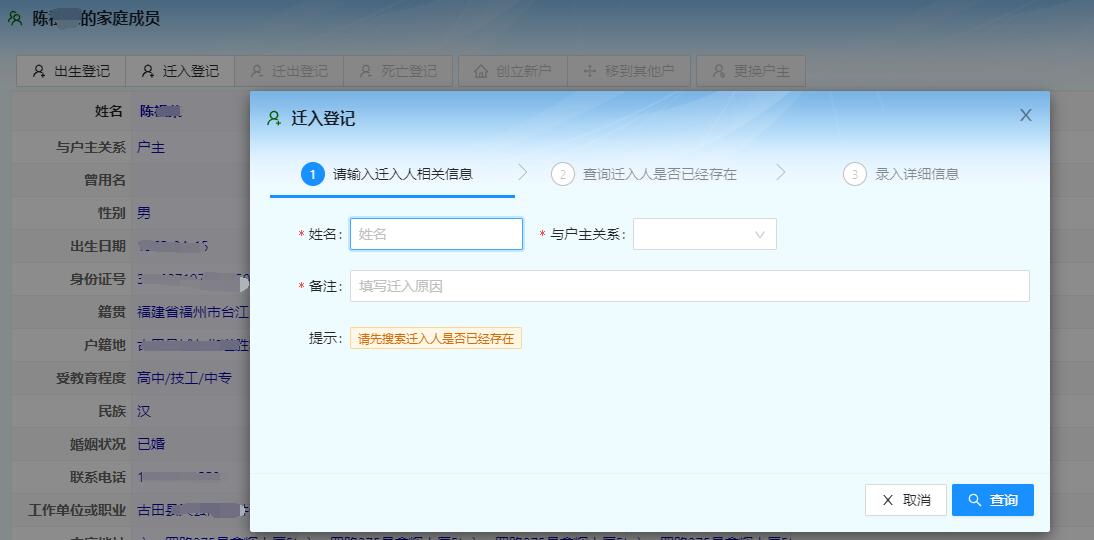Click the 的家庭成员 page title
1094x540 pixels.
click(119, 19)
